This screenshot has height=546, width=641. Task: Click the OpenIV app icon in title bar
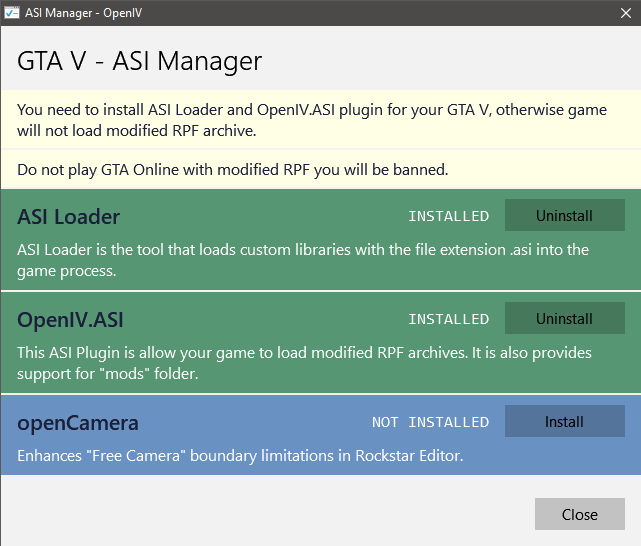click(14, 12)
